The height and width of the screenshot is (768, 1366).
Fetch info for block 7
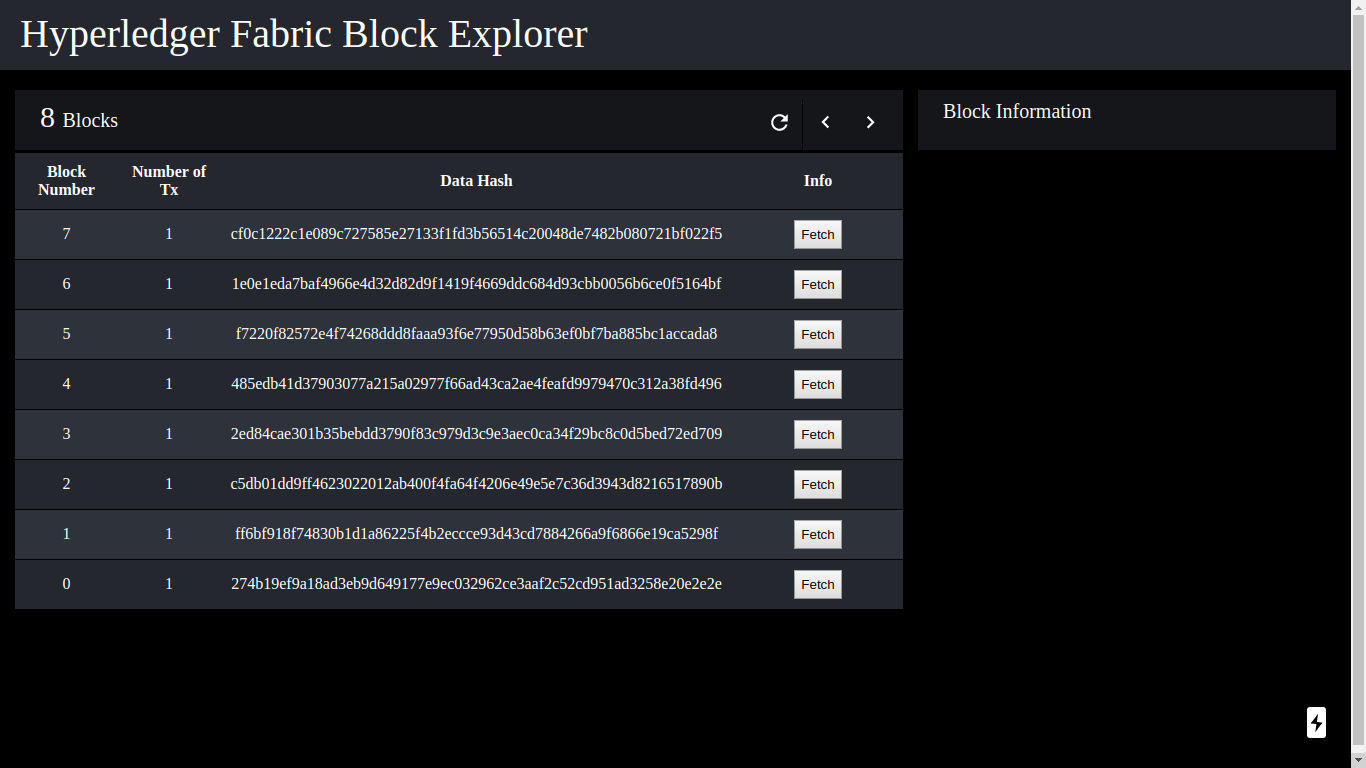point(817,234)
